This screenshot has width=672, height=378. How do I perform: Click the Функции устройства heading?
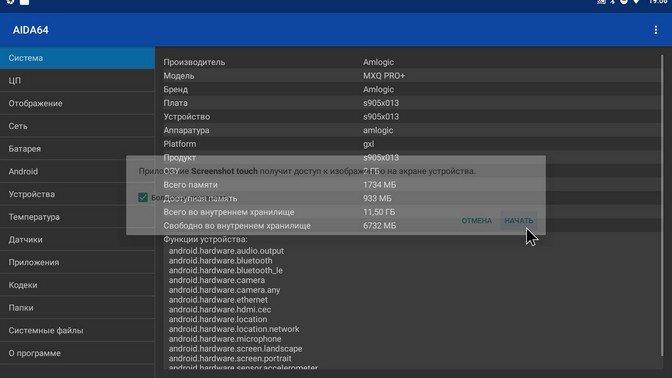[x=205, y=239]
